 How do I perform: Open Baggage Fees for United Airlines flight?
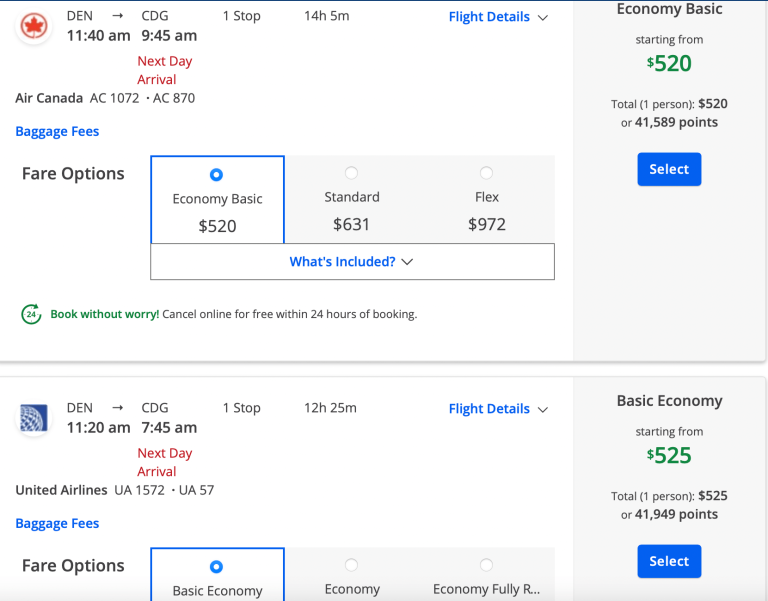[57, 523]
